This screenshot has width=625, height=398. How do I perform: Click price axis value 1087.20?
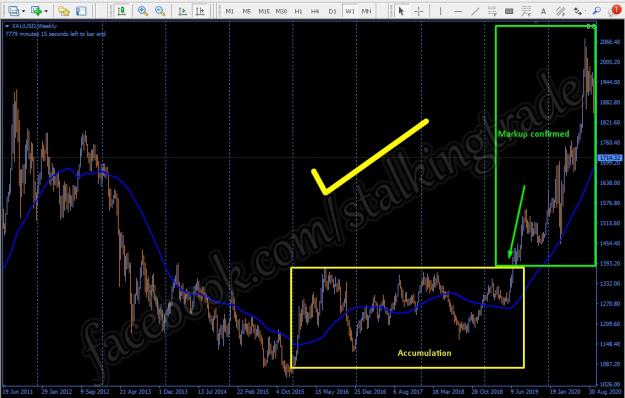pos(610,364)
